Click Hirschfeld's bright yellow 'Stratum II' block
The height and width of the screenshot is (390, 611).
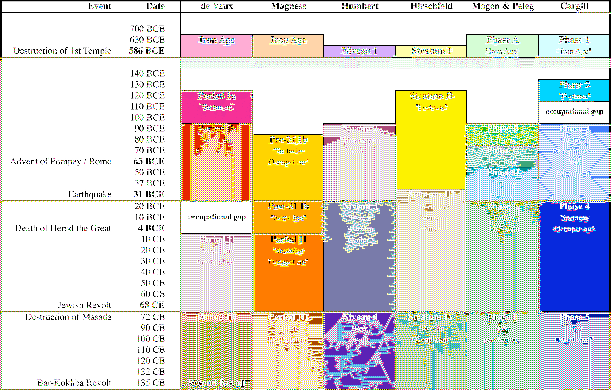tap(431, 140)
